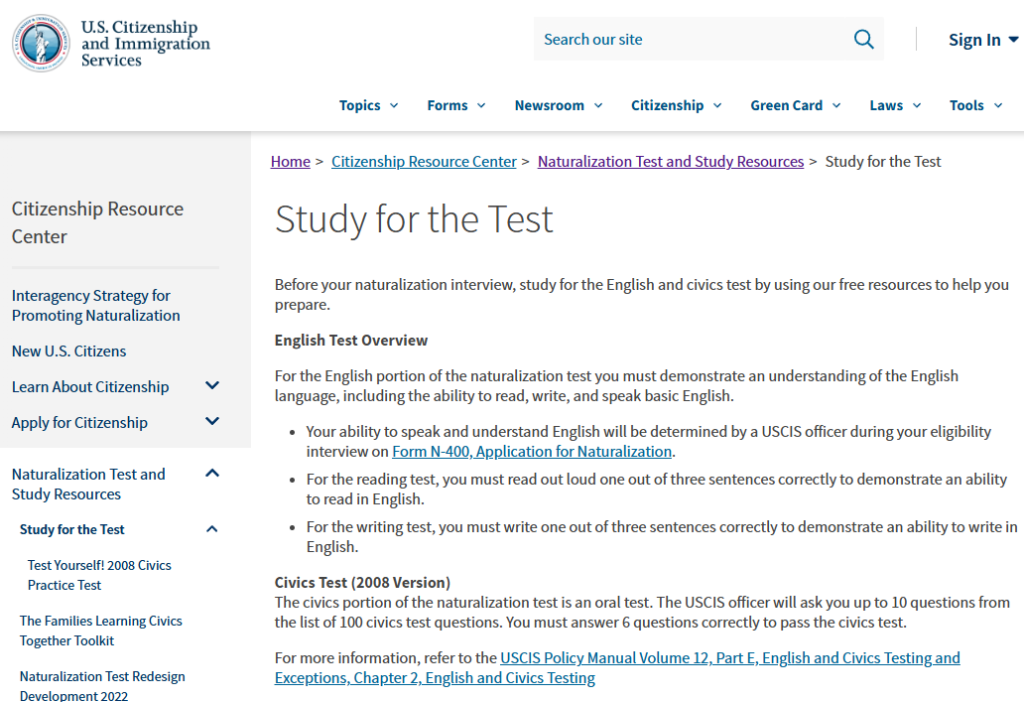Open the Topics menu
This screenshot has width=1024, height=702.
pyautogui.click(x=368, y=105)
